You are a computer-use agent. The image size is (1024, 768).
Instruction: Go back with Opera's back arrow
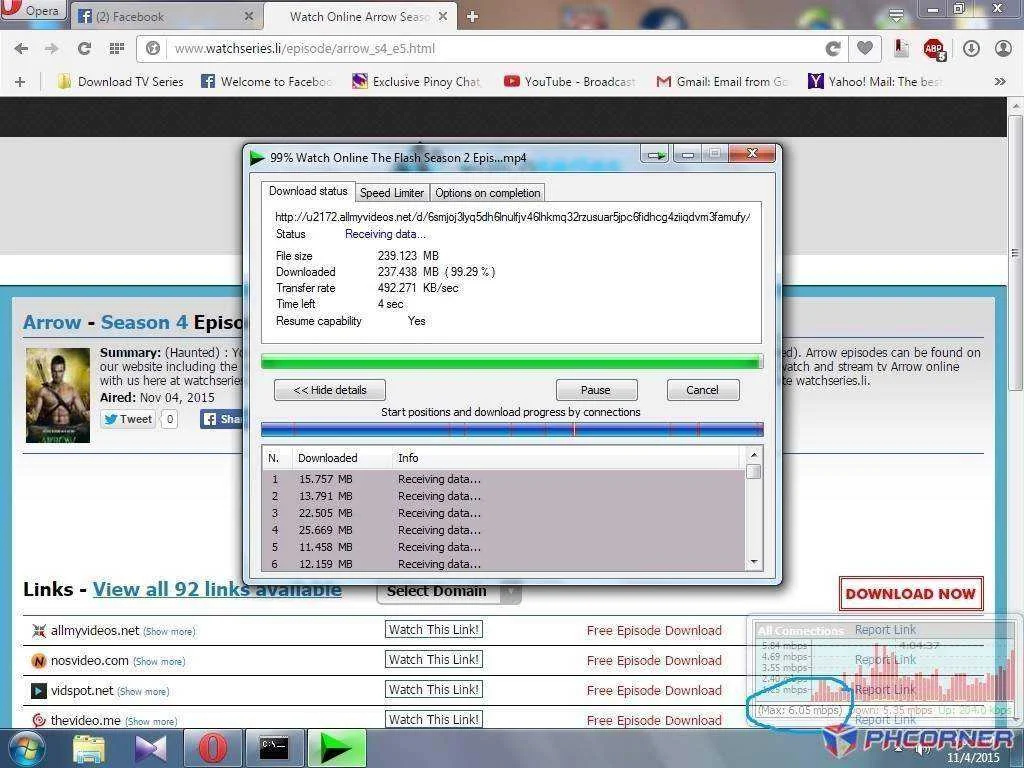coord(21,48)
